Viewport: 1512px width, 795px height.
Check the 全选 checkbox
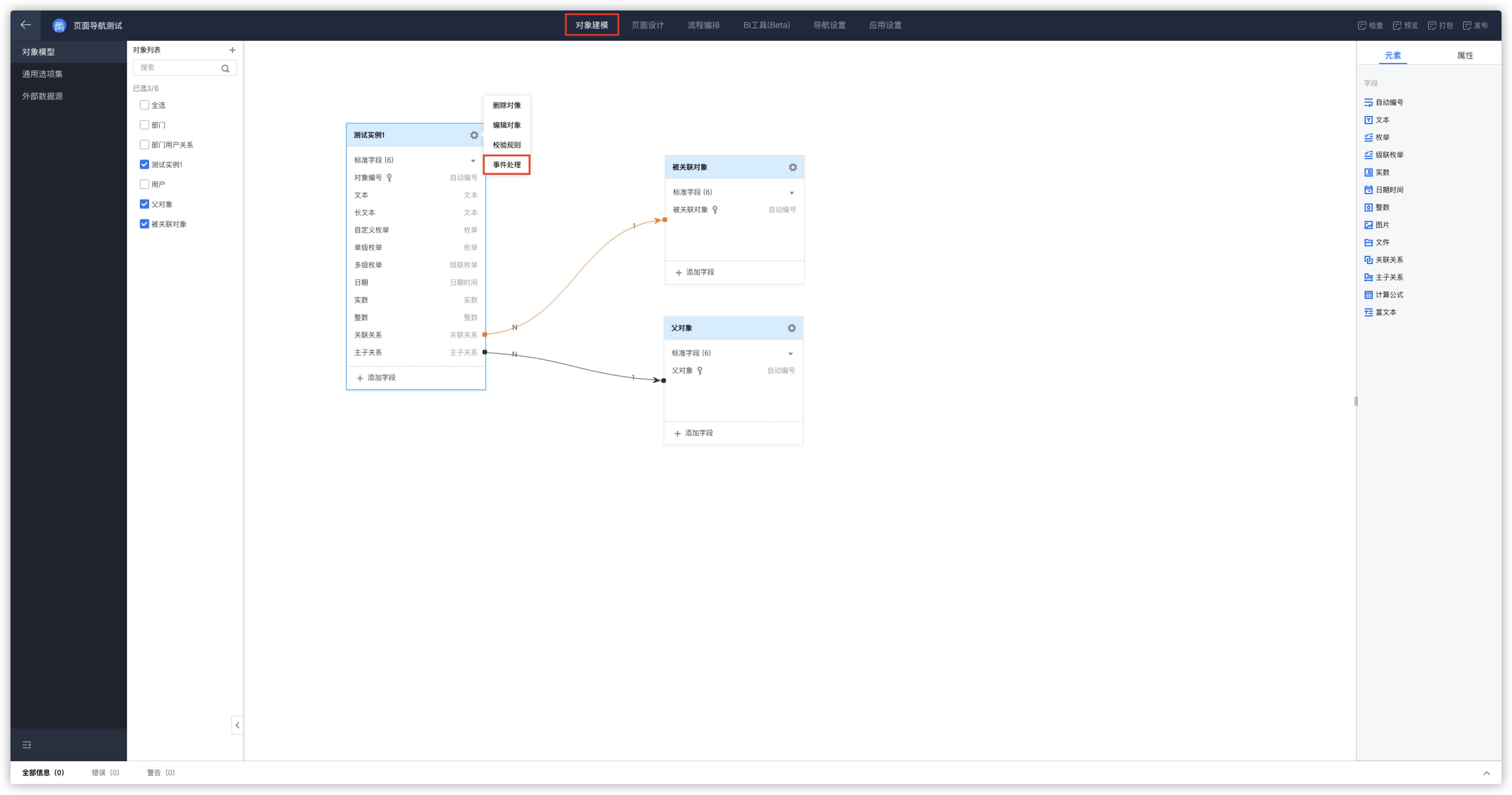144,105
